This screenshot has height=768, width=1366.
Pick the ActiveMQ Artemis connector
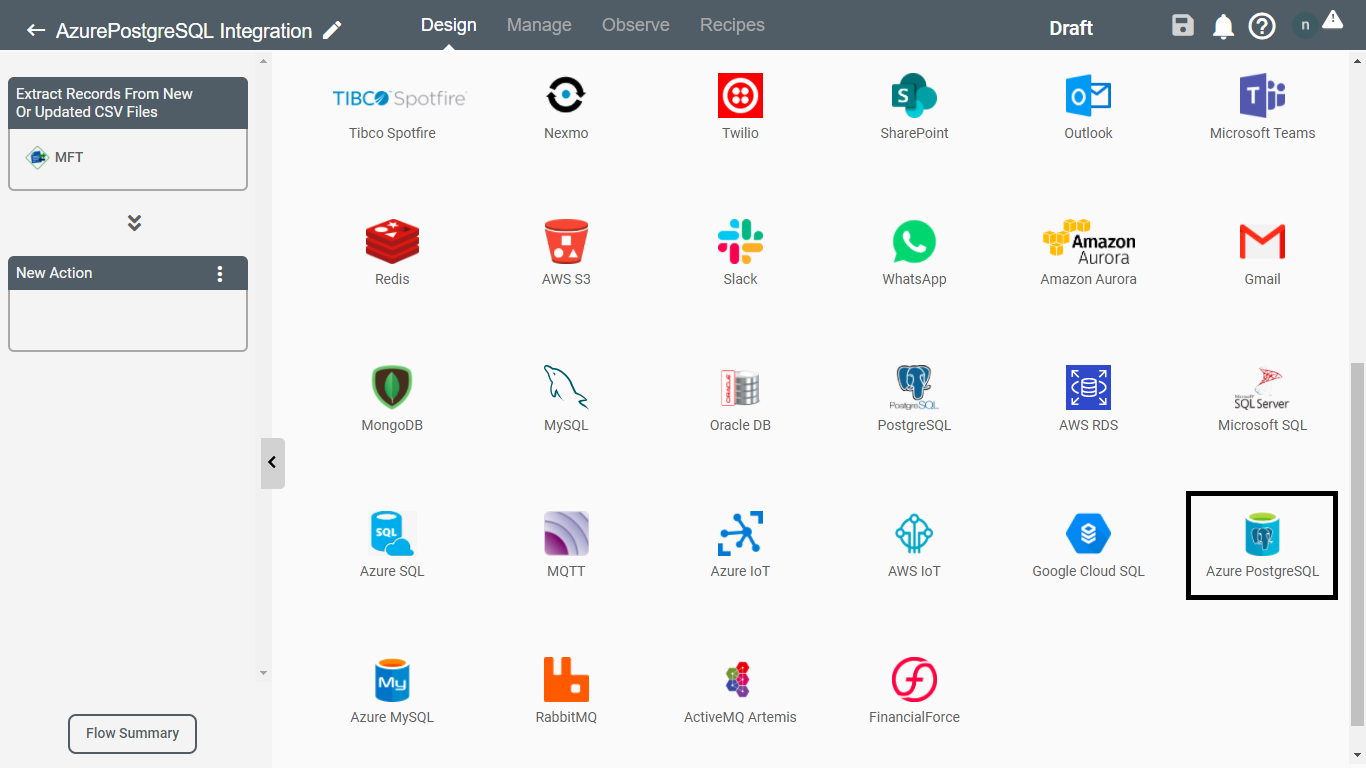click(x=740, y=690)
